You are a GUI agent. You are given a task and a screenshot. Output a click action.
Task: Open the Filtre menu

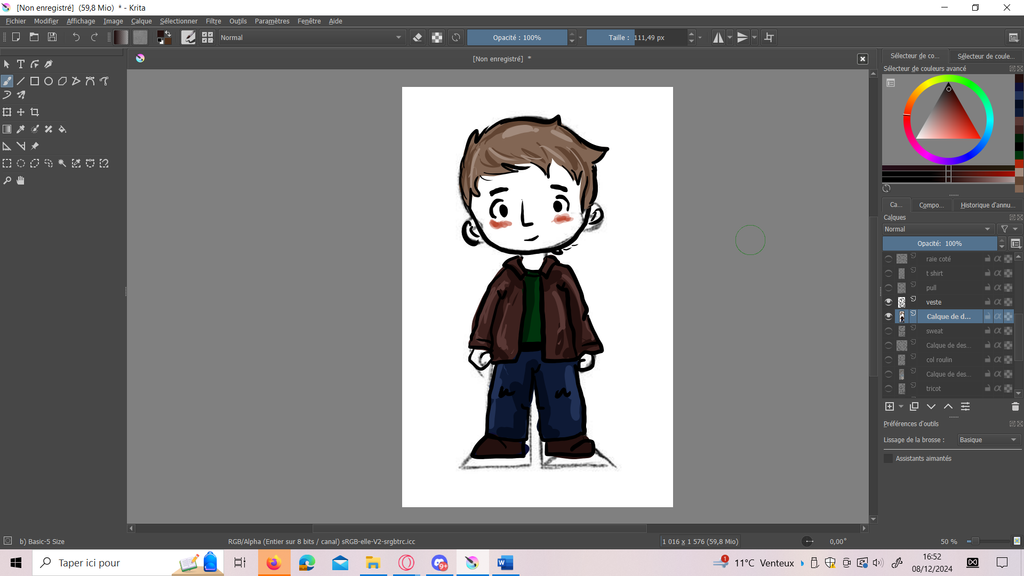pos(213,21)
